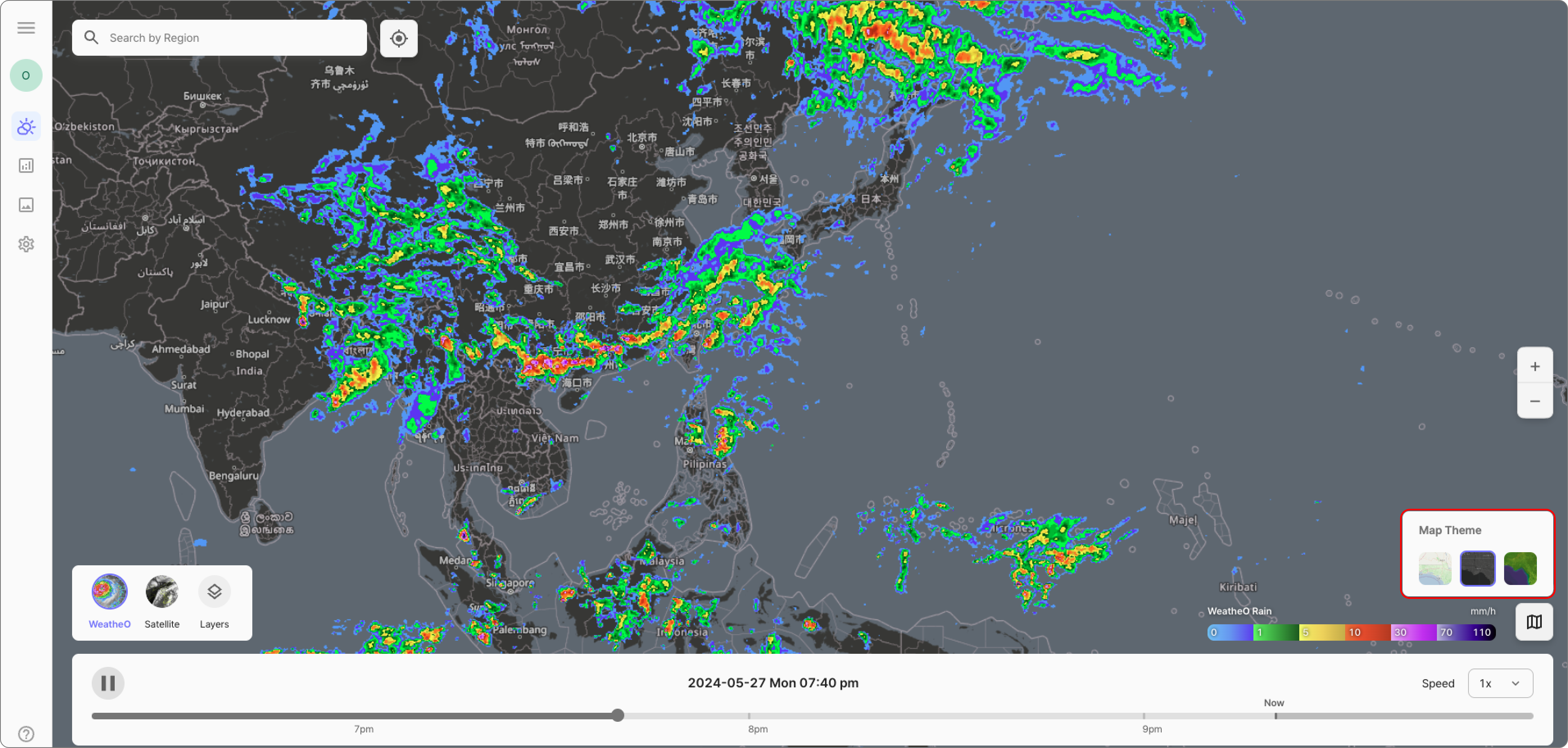
Task: Open settings gear in sidebar
Action: [26, 244]
